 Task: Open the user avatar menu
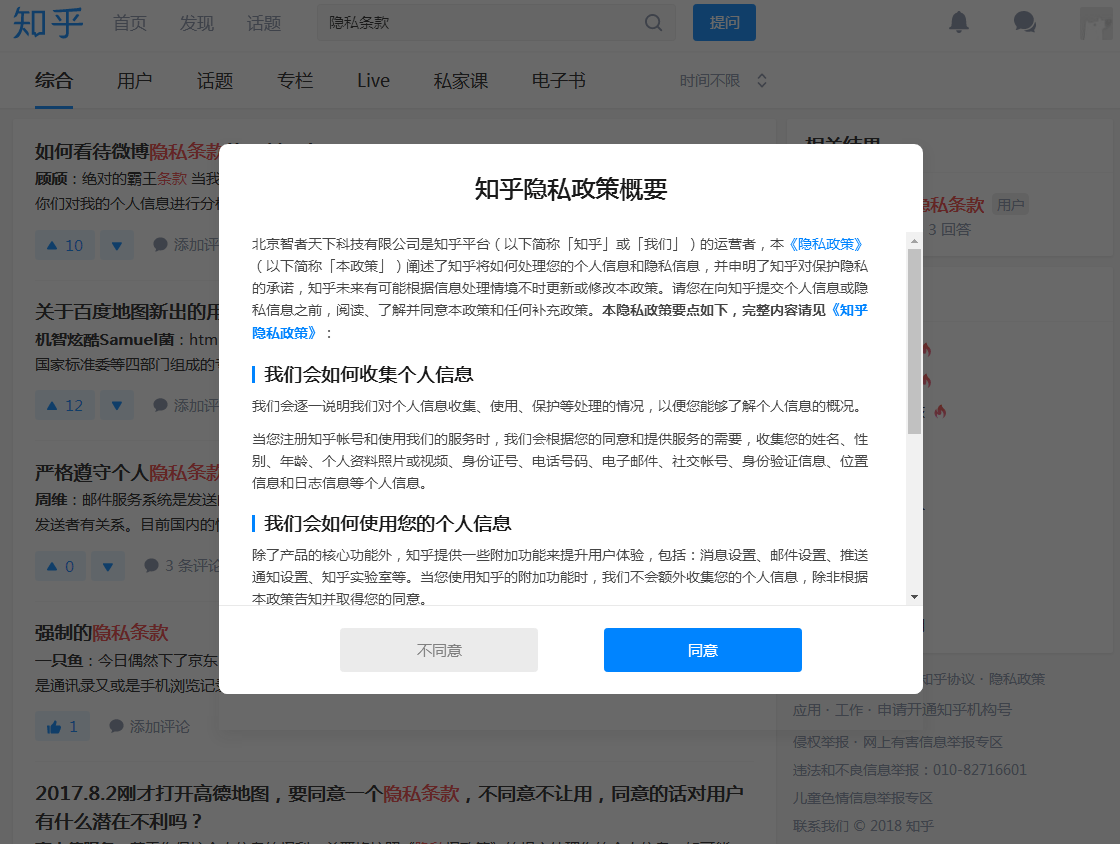pyautogui.click(x=1096, y=24)
